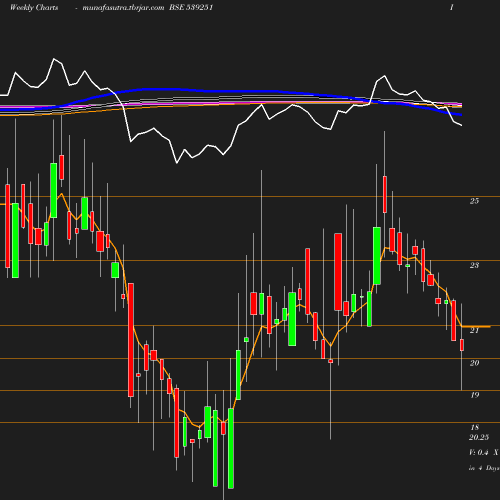500x500 pixels.
Task: Click the price axis label 20
Action: point(474,363)
